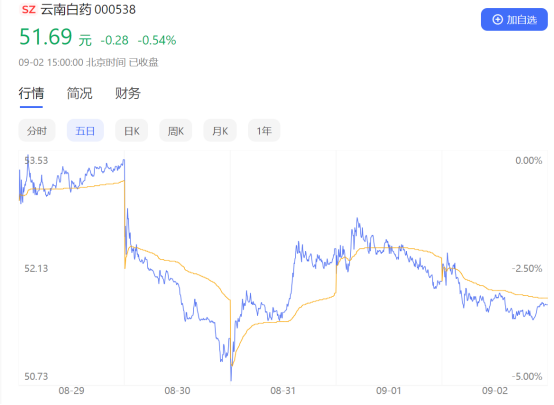The image size is (554, 405).
Task: Click the SZ market badge icon
Action: point(29,10)
